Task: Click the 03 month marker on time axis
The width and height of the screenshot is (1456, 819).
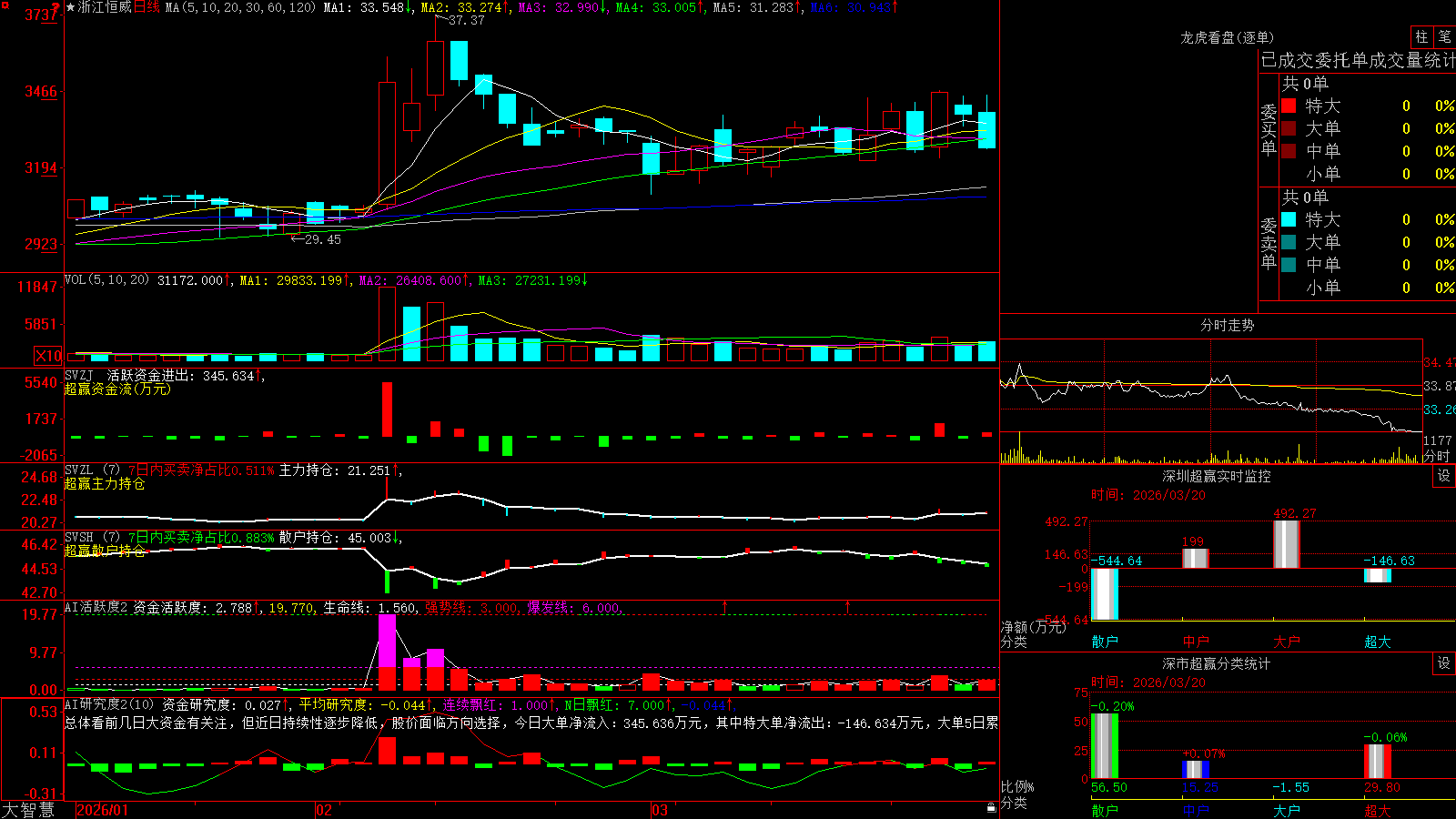Action: [660, 810]
